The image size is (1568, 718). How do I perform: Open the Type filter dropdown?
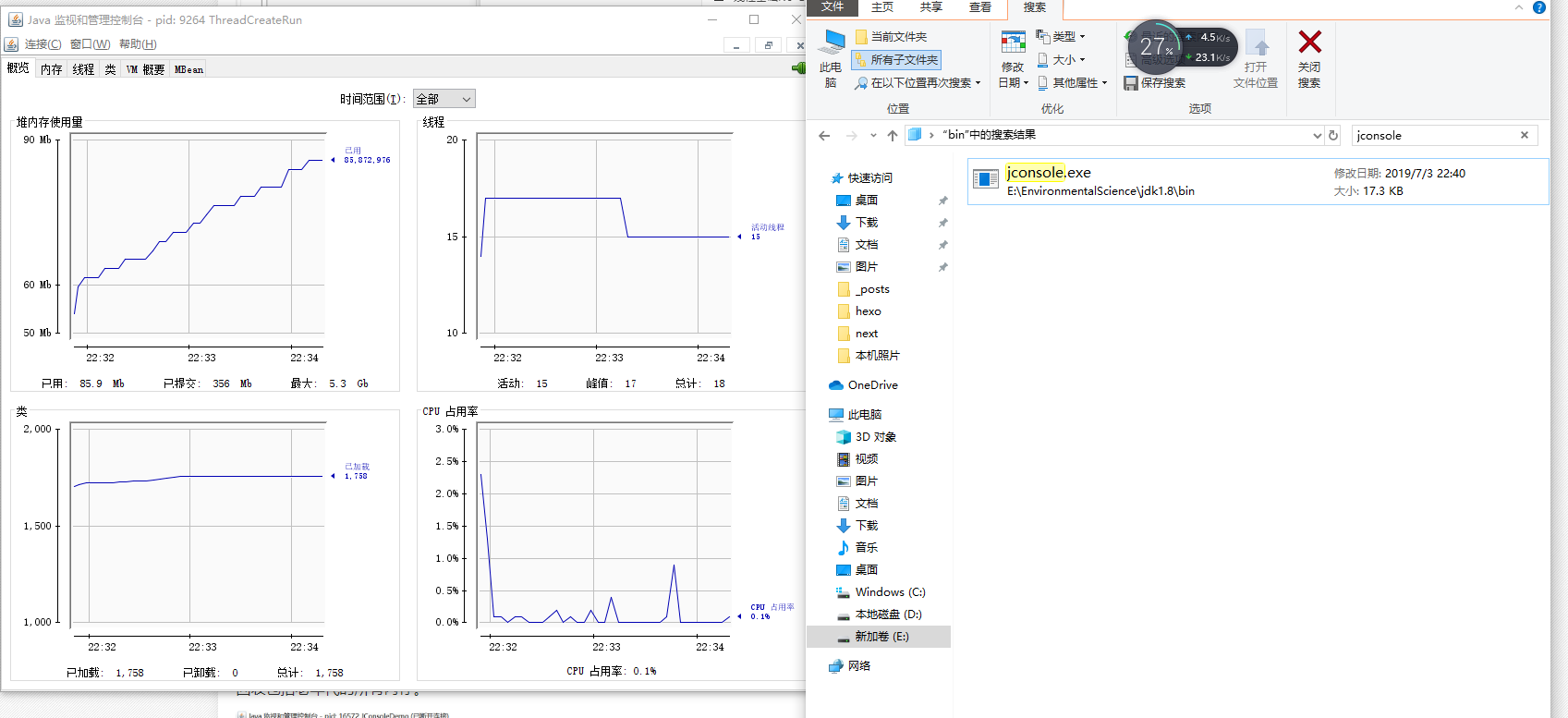pos(1061,37)
